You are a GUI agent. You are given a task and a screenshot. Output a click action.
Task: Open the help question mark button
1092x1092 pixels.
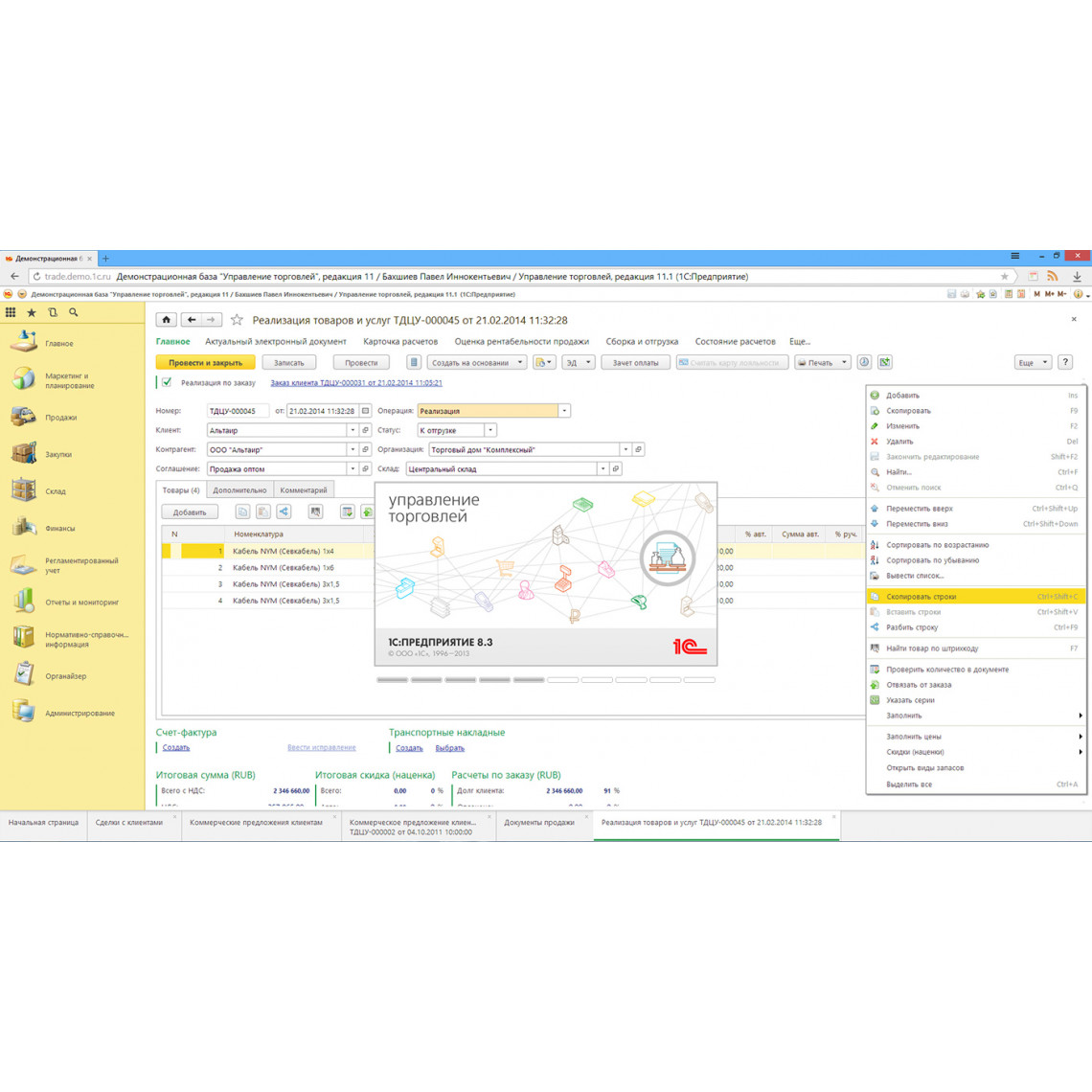(x=1065, y=362)
